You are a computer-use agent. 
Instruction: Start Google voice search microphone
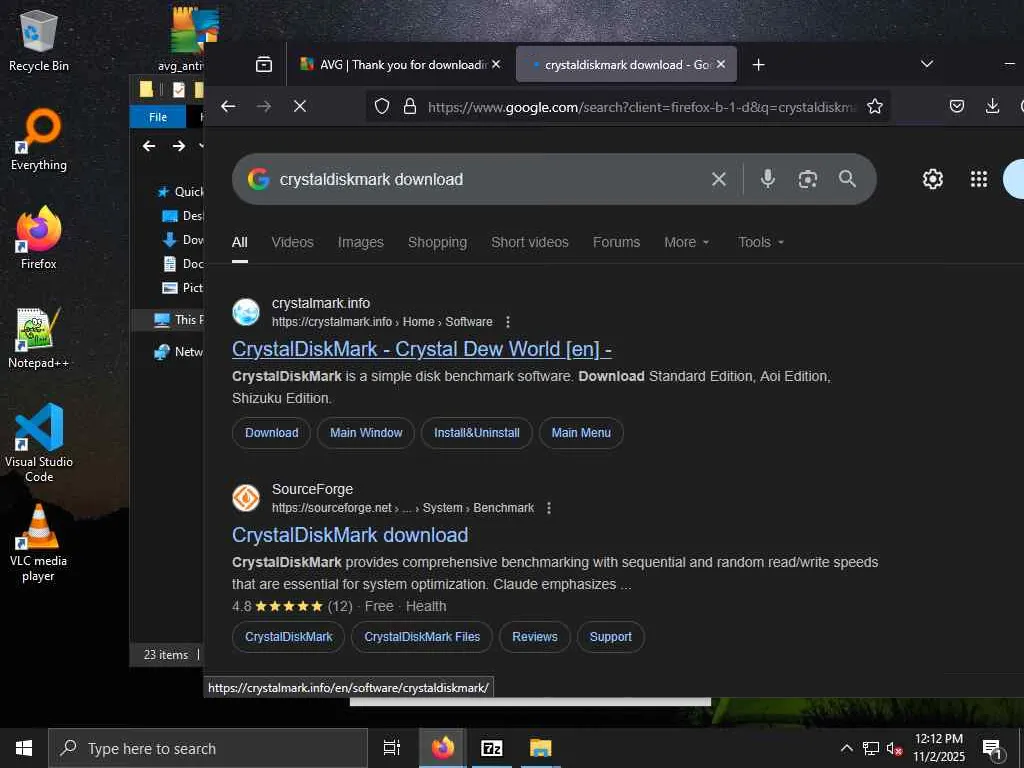click(768, 179)
